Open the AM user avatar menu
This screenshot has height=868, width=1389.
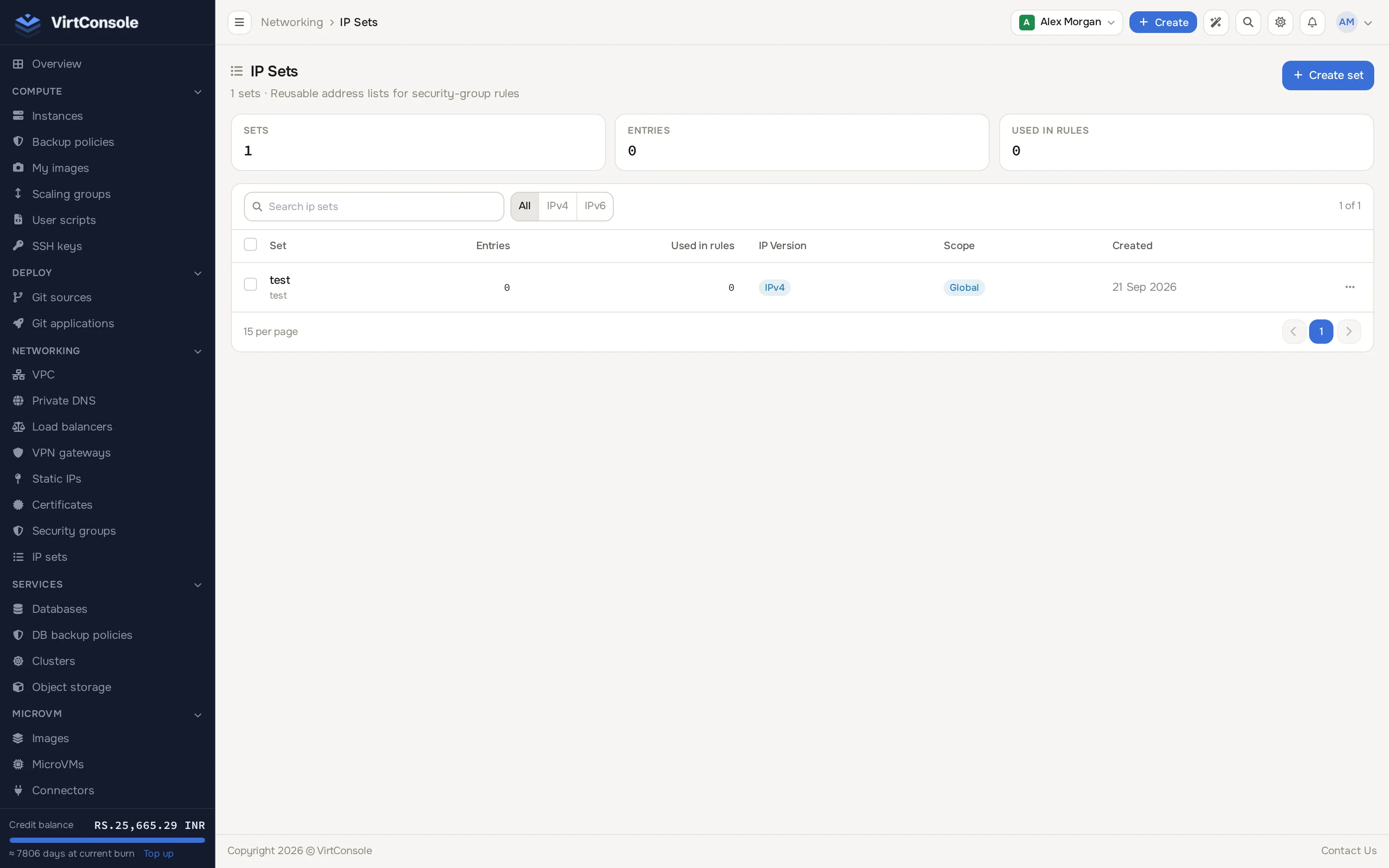tap(1354, 23)
